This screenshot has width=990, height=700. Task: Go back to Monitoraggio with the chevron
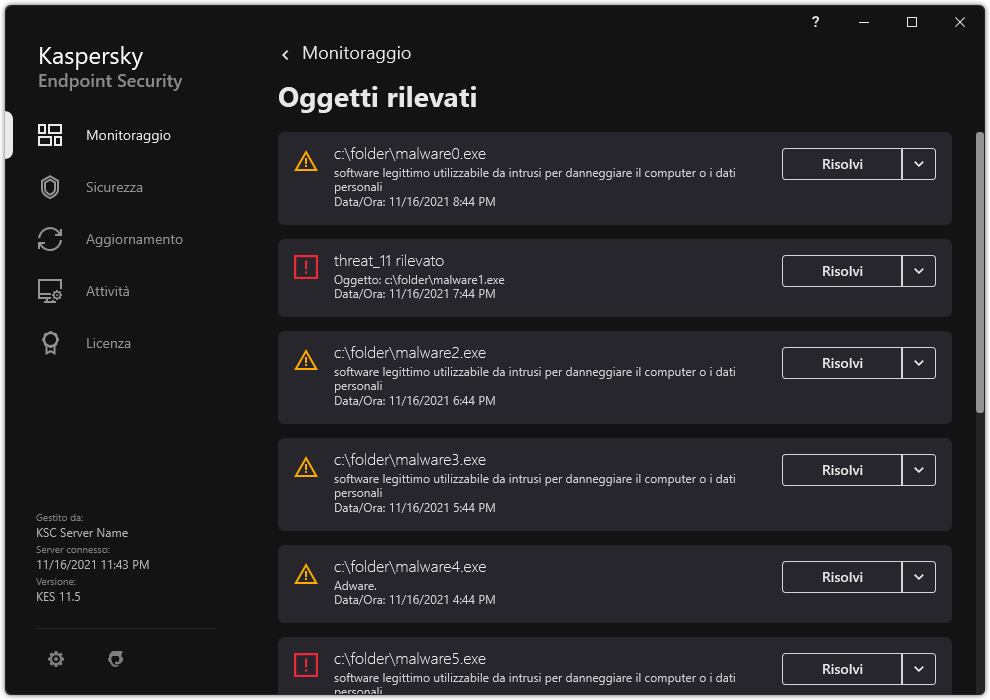click(285, 54)
